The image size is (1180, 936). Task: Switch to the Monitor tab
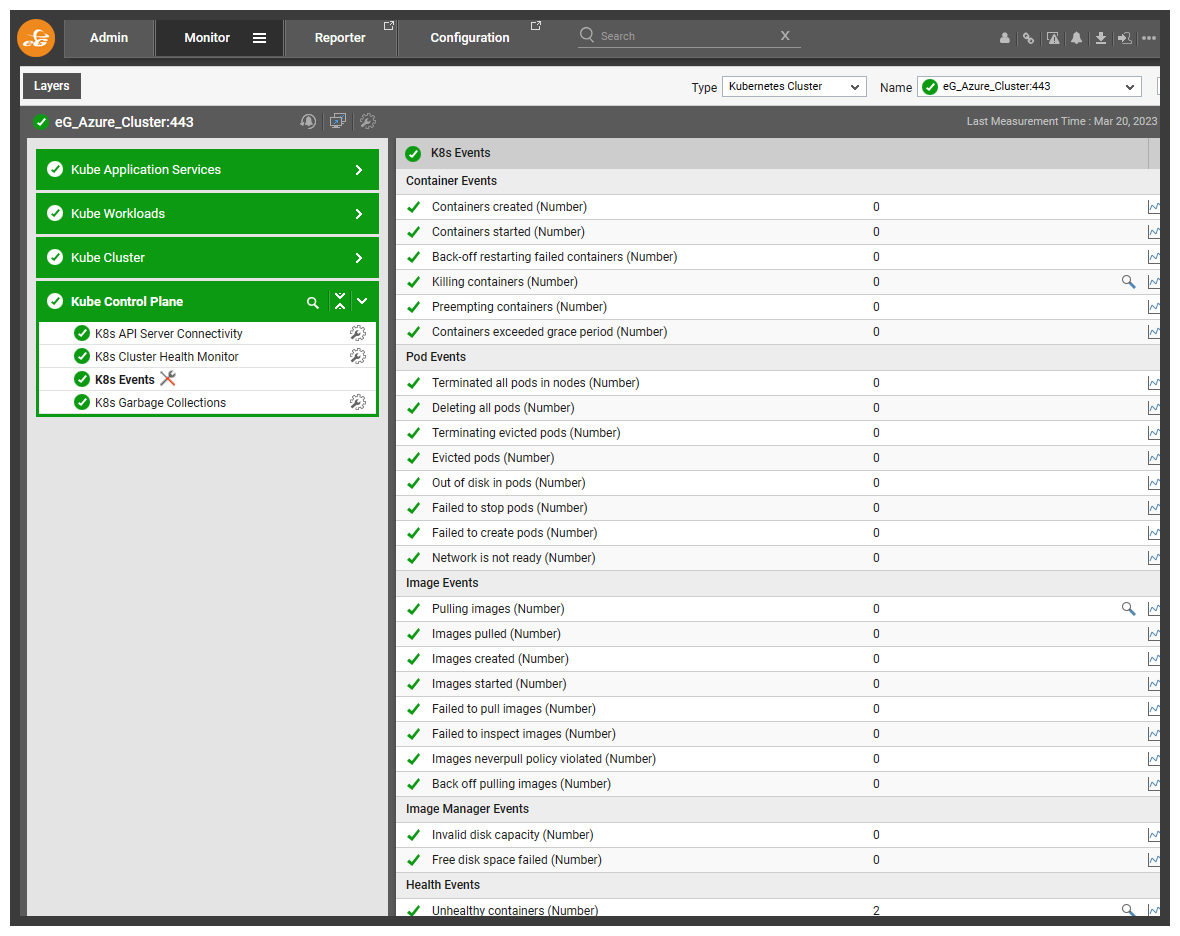[207, 38]
